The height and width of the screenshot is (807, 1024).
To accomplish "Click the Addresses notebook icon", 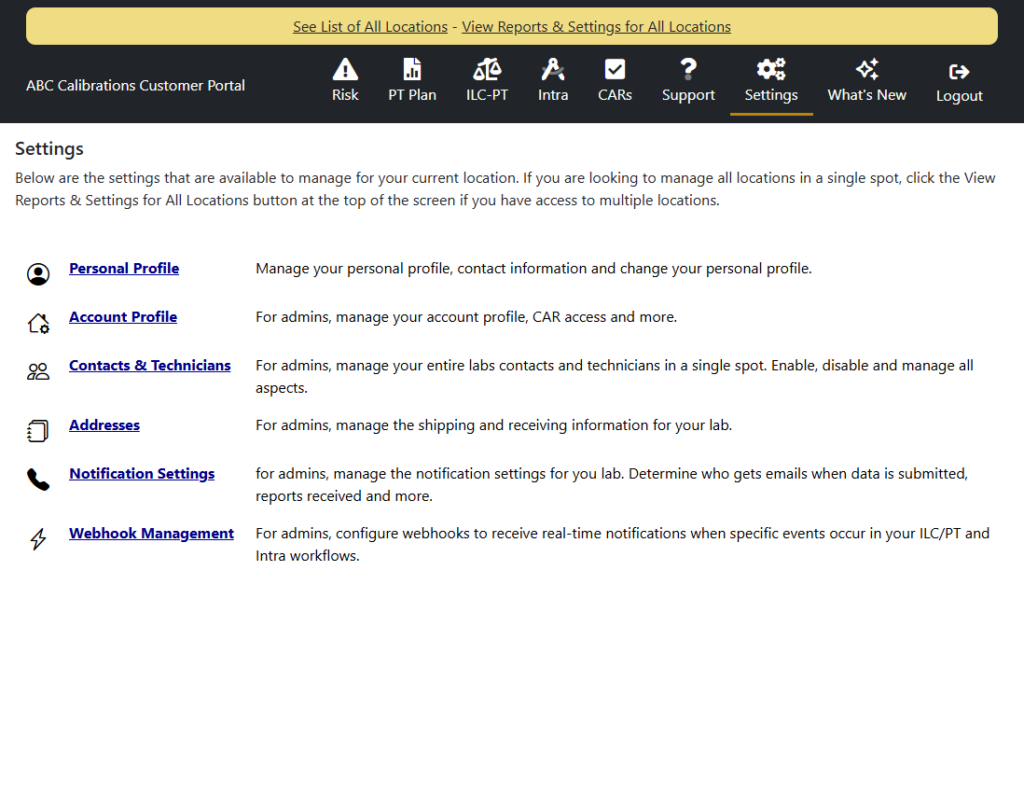I will pos(38,431).
